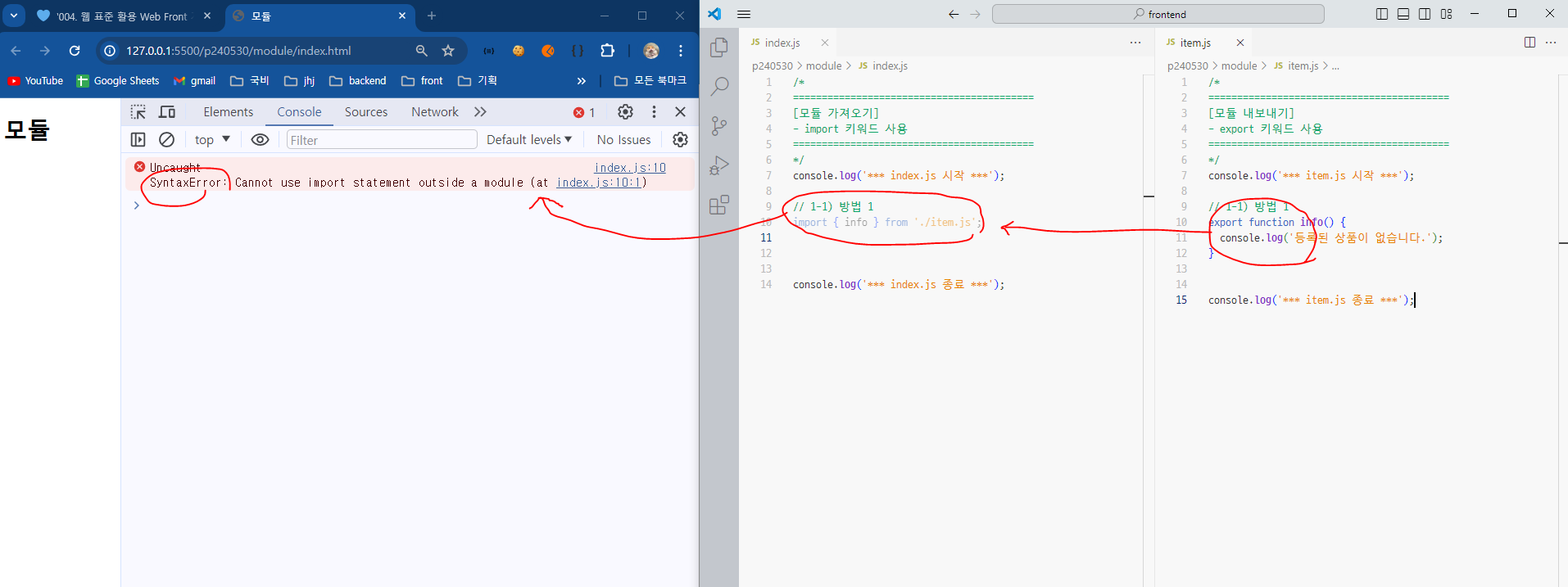Open index.js:10:1 link in error message
The image size is (1568, 587).
pyautogui.click(x=599, y=183)
